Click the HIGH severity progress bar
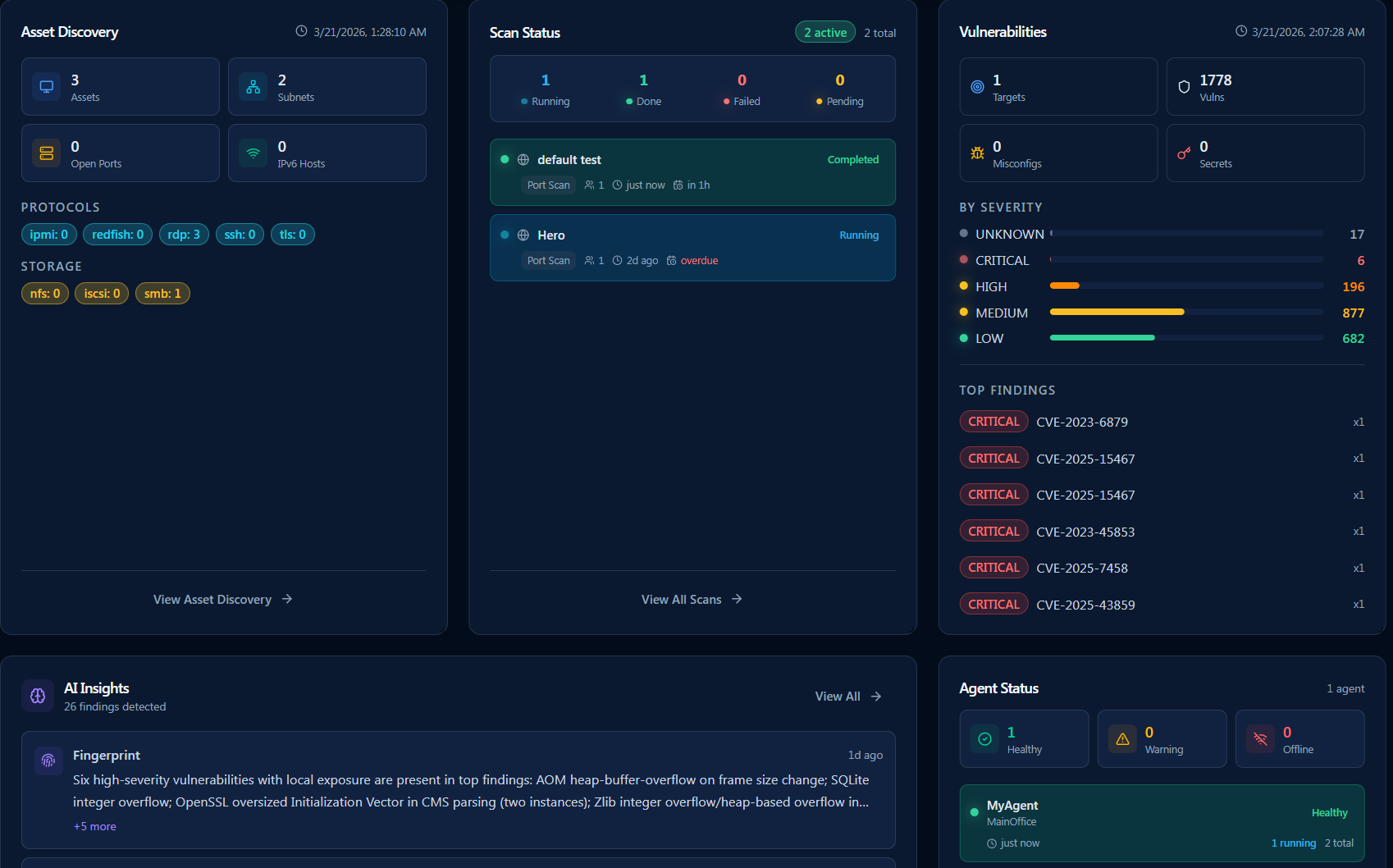Image resolution: width=1393 pixels, height=868 pixels. coord(1186,286)
